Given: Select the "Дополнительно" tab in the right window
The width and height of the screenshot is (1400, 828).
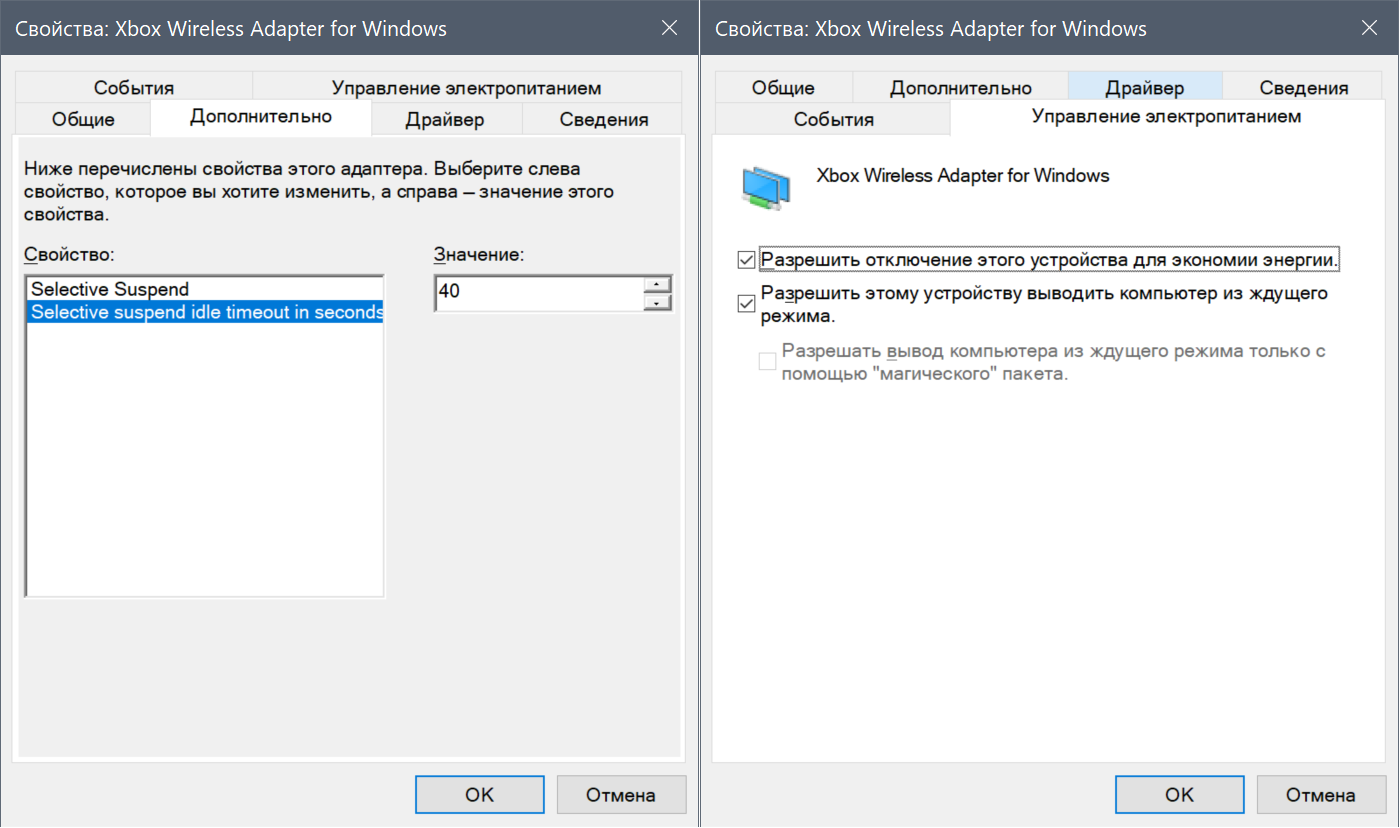Looking at the screenshot, I should click(x=960, y=88).
